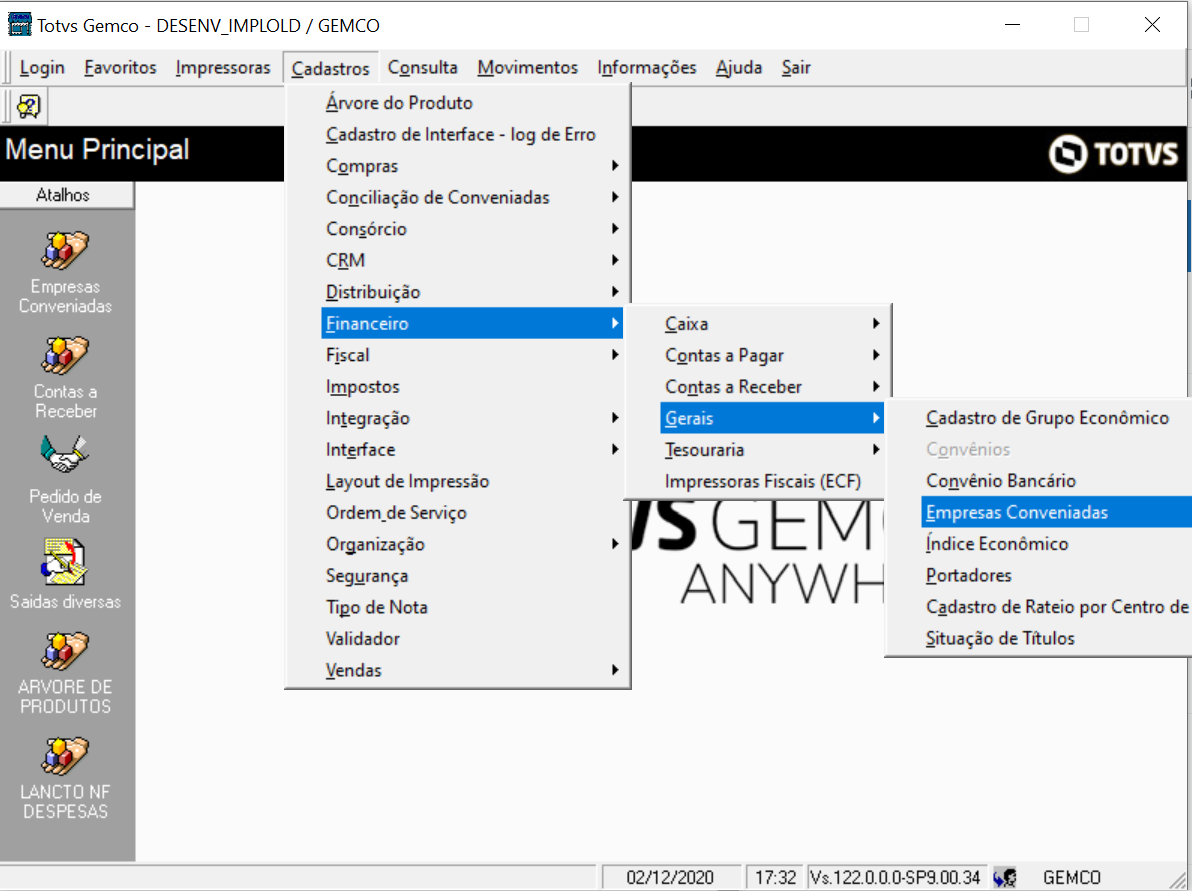This screenshot has height=891, width=1192.
Task: Open the Saidas diversas shortcut icon
Action: (x=65, y=563)
